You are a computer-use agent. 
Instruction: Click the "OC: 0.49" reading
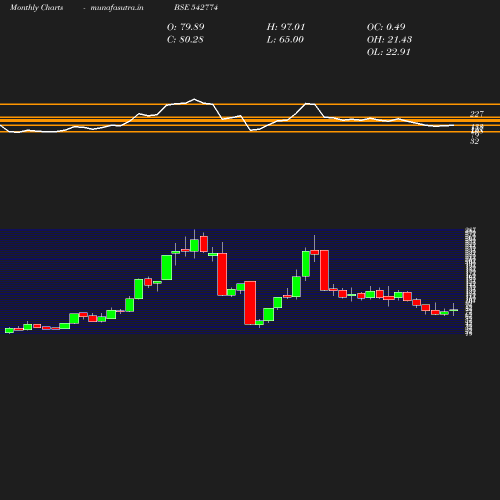(386, 27)
